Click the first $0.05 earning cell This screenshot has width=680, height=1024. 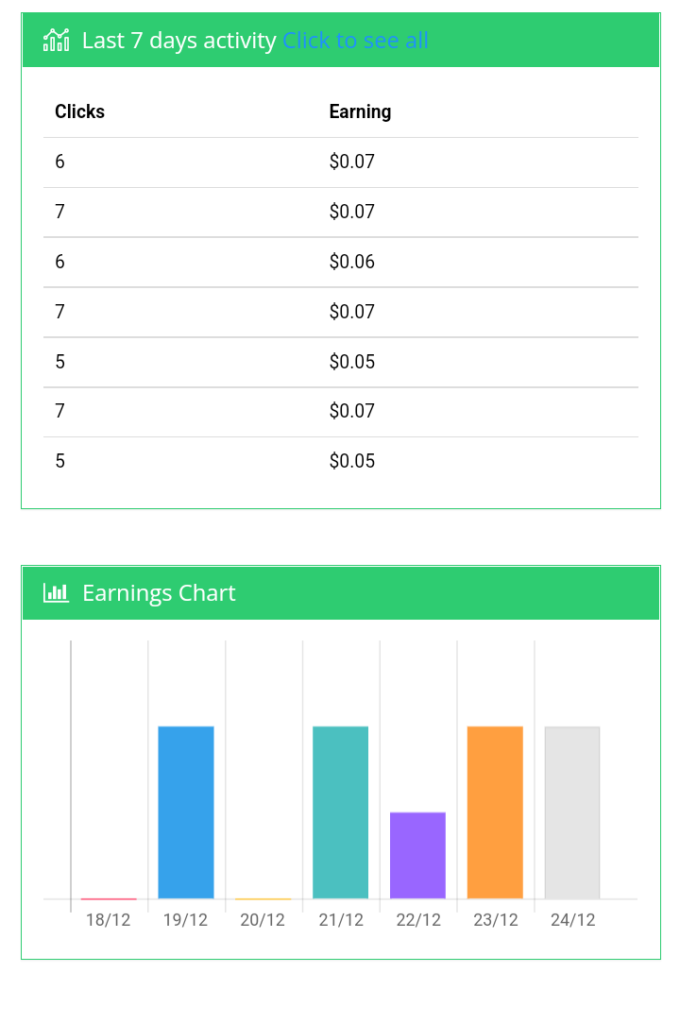pyautogui.click(x=352, y=362)
